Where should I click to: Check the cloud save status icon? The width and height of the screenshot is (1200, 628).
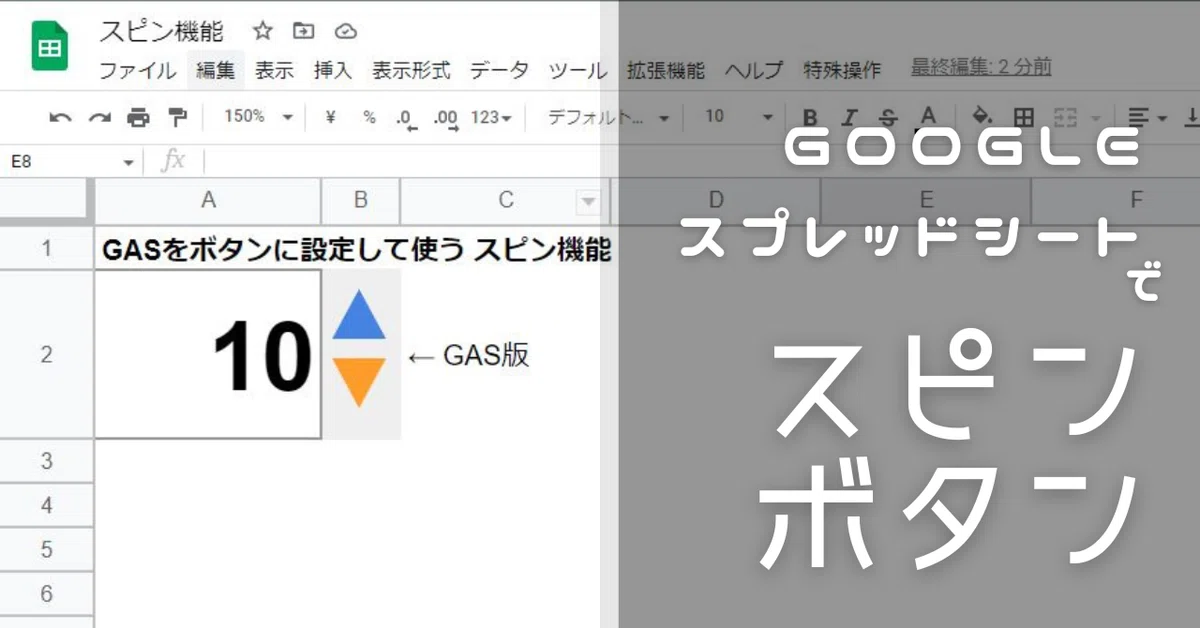(345, 32)
